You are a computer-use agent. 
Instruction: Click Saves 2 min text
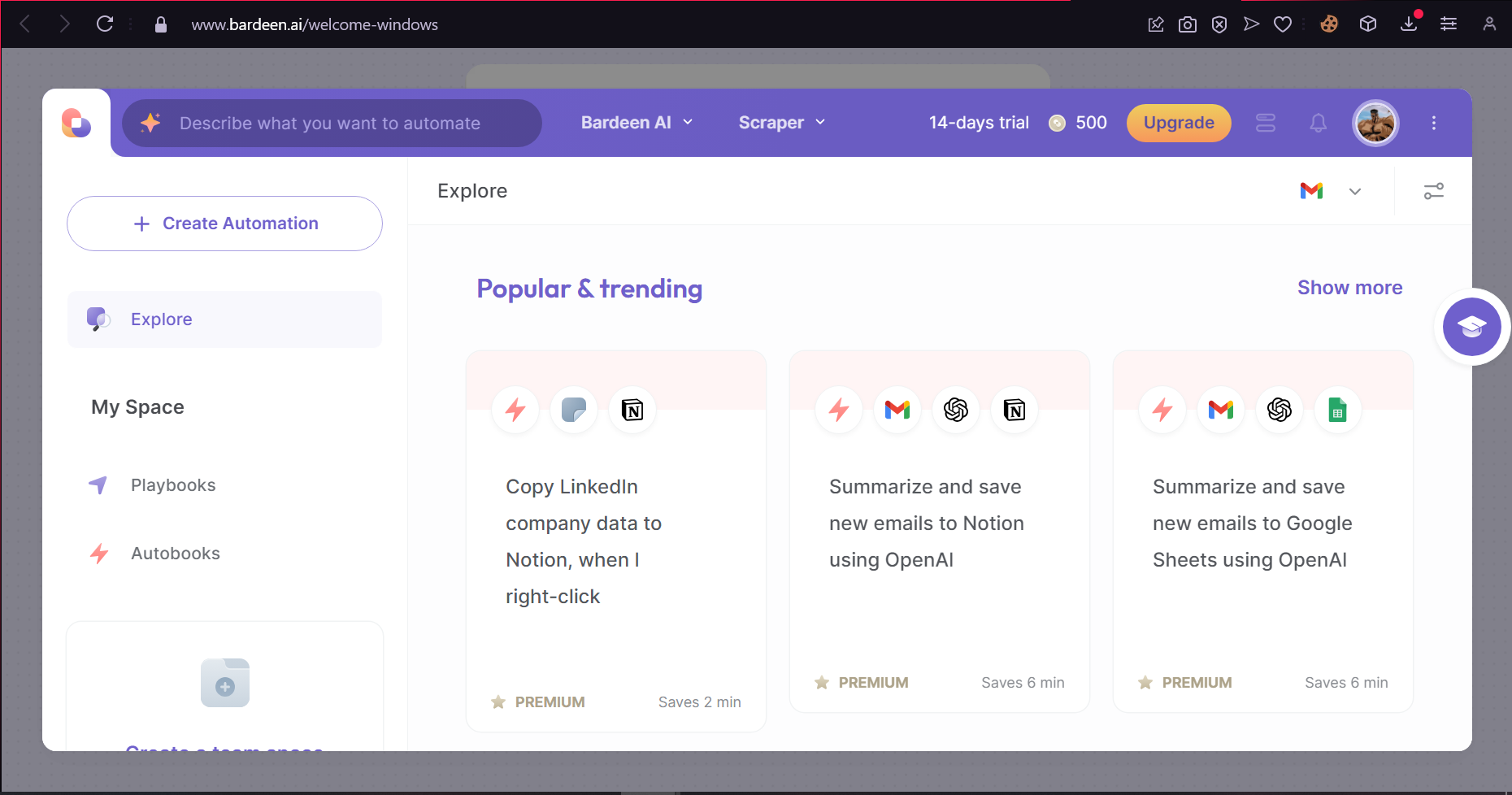tap(699, 702)
